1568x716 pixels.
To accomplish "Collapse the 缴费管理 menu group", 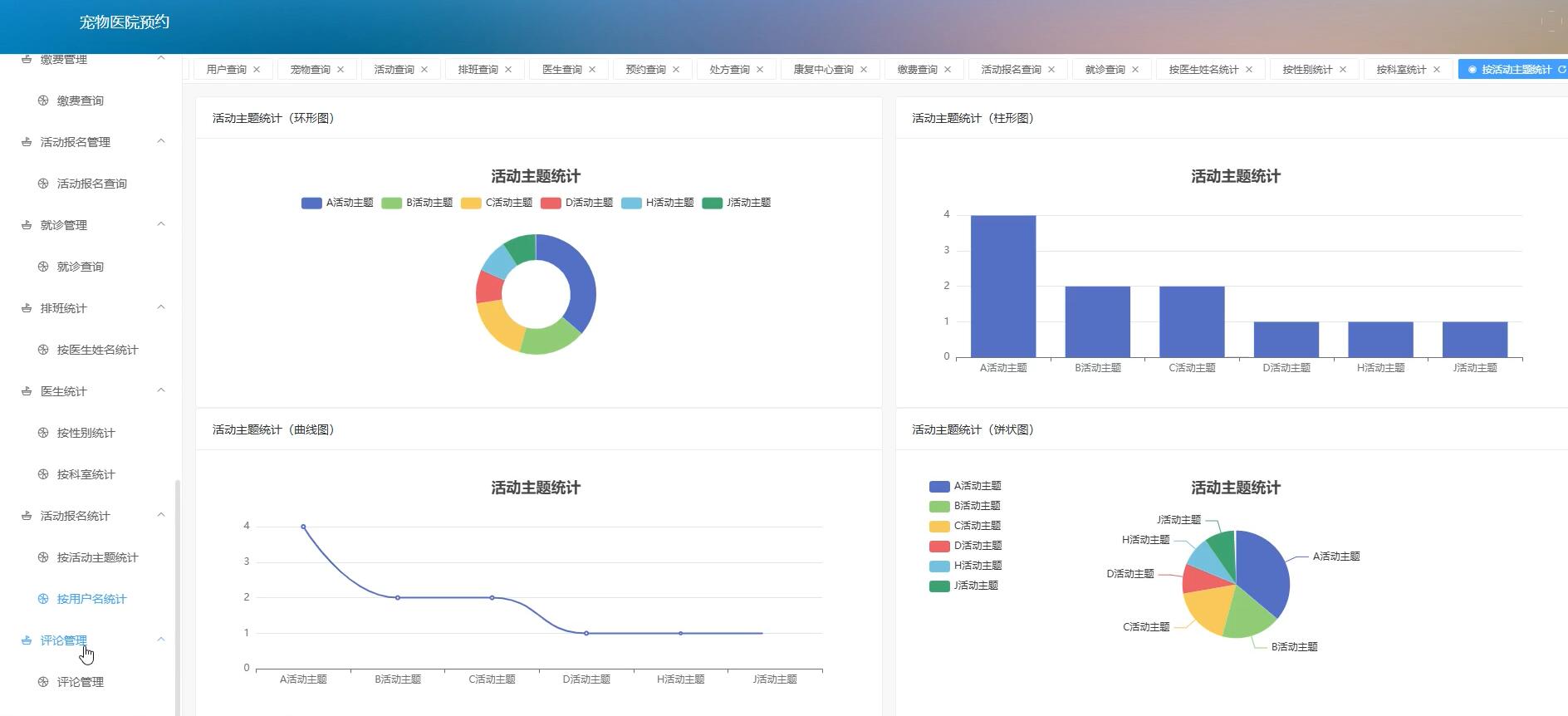I will point(161,58).
